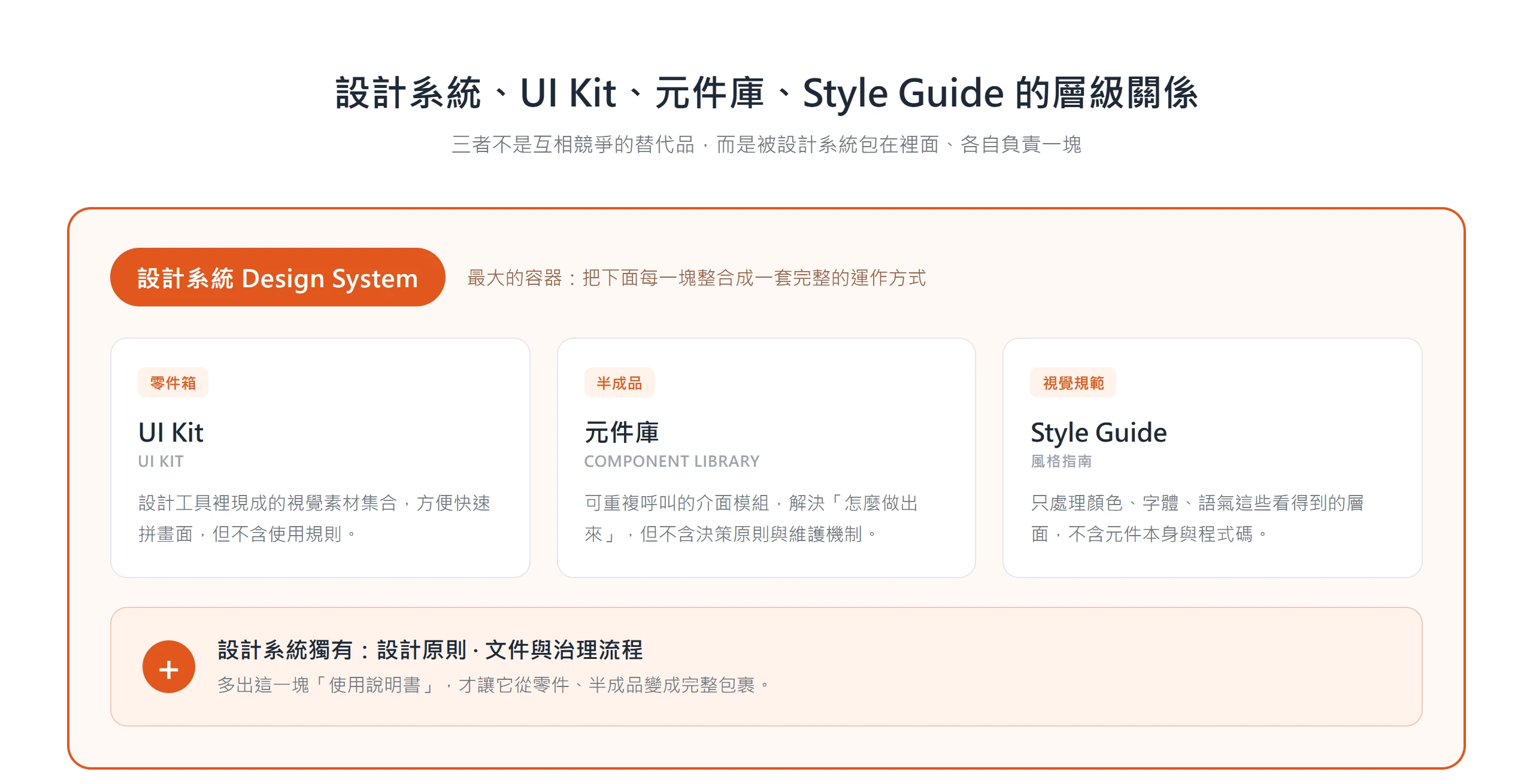
Task: Click description 只處理顏色、字體、語氣
Action: click(1198, 518)
